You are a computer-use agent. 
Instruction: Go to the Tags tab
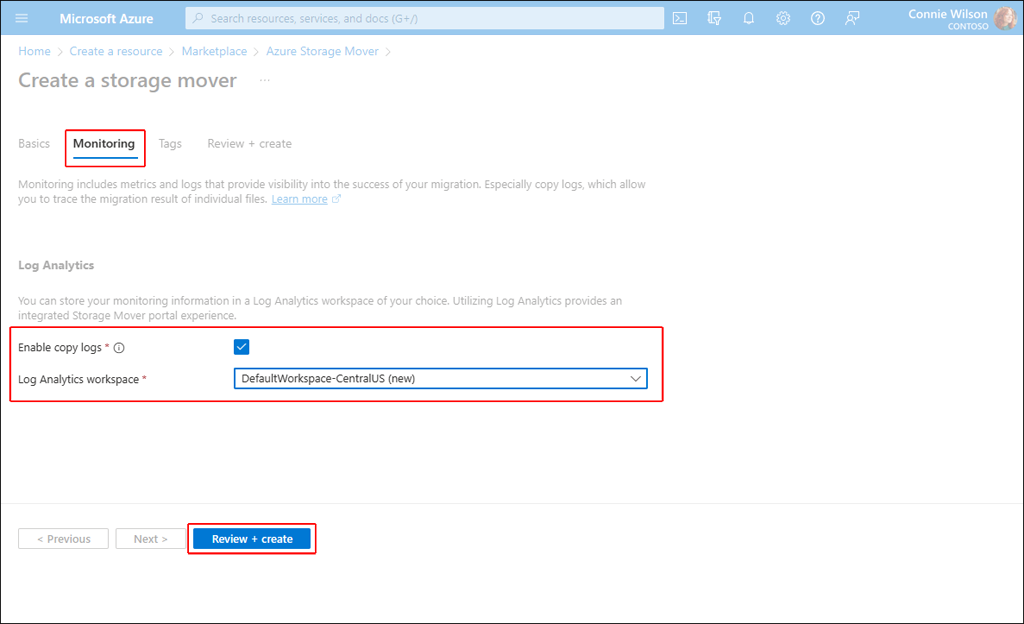(170, 144)
